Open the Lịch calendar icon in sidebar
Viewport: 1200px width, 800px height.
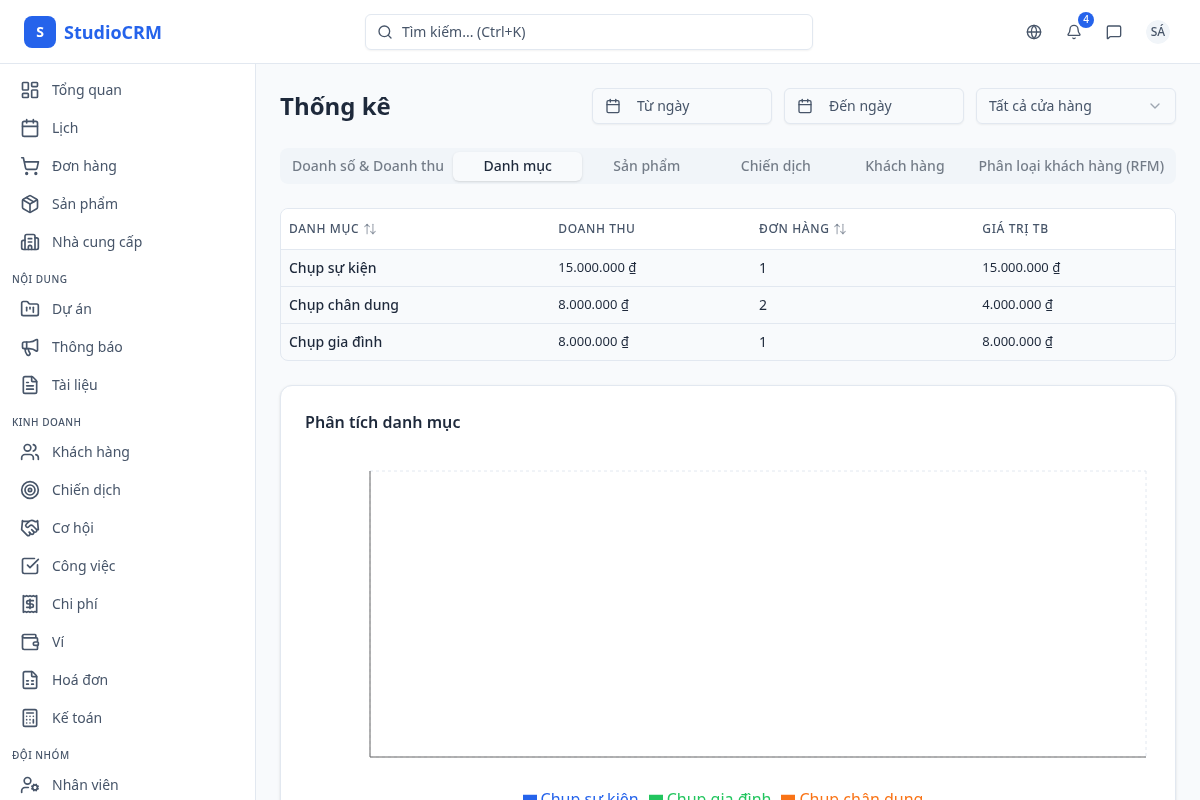[x=30, y=128]
